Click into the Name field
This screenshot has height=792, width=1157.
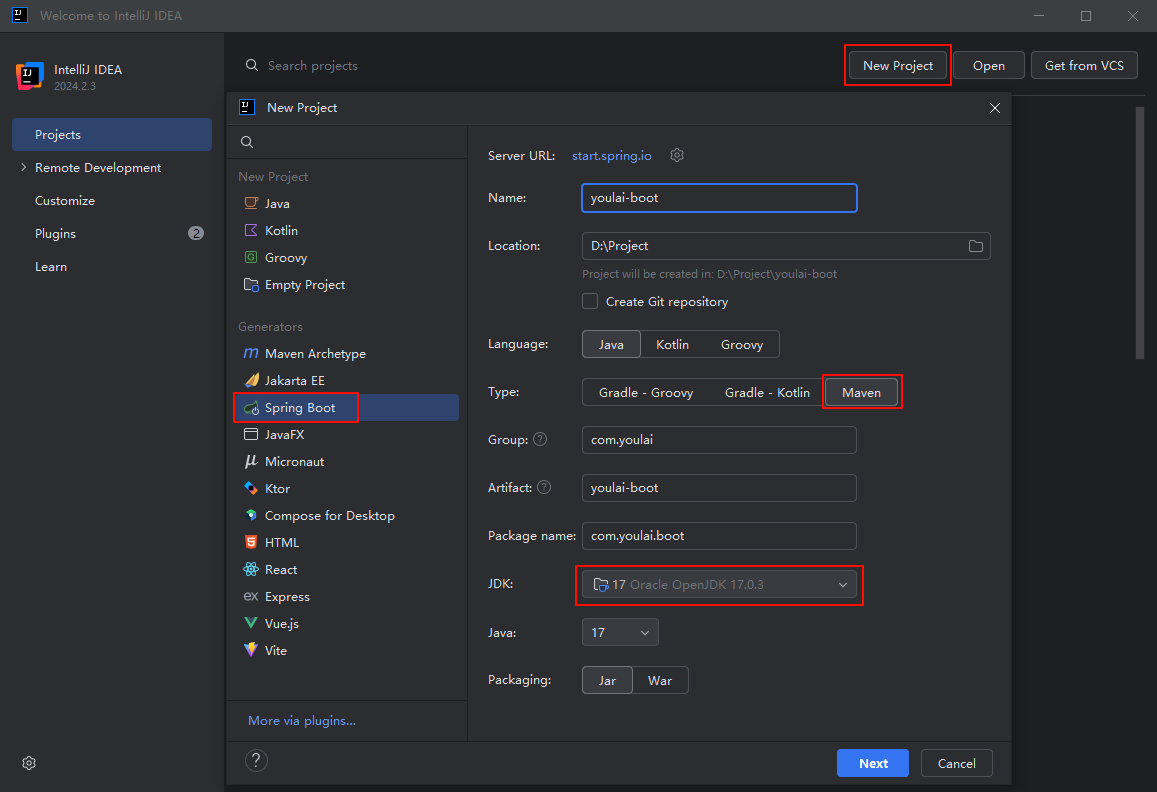(x=719, y=198)
